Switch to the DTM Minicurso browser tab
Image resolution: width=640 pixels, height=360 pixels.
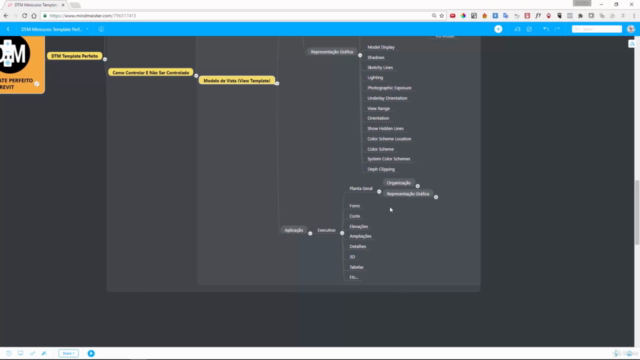click(x=36, y=5)
